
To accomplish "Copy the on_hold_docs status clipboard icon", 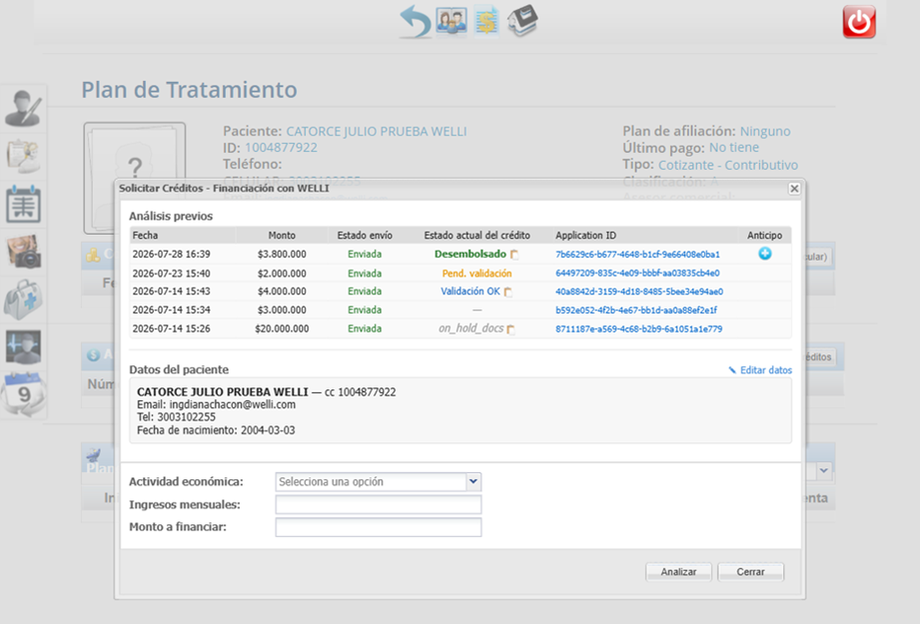I will point(510,330).
